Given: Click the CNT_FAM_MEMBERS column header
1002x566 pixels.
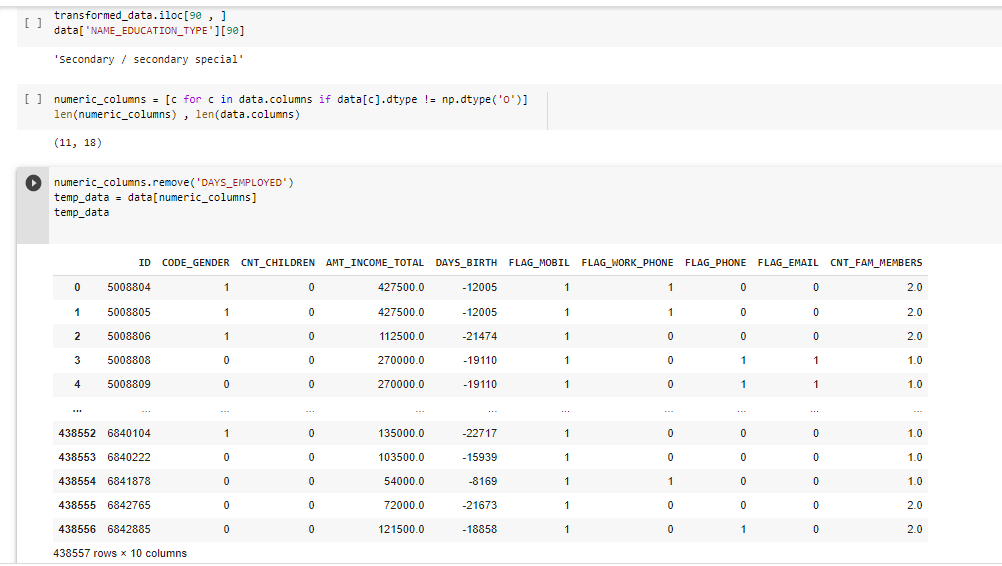Looking at the screenshot, I should 876,263.
